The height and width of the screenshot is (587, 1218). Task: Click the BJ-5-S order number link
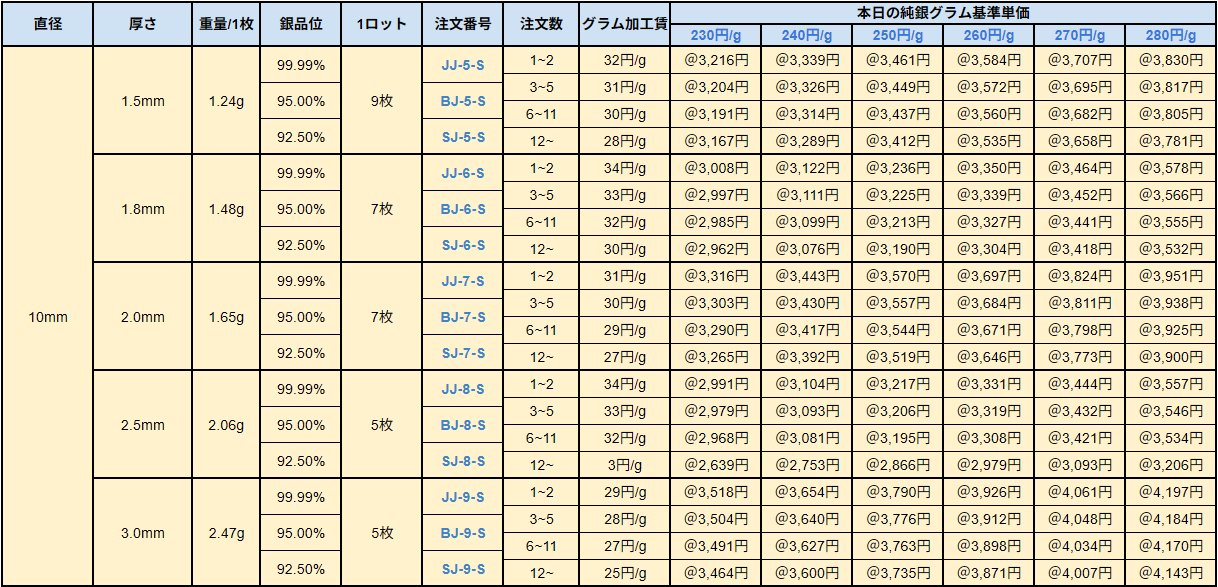tap(463, 101)
